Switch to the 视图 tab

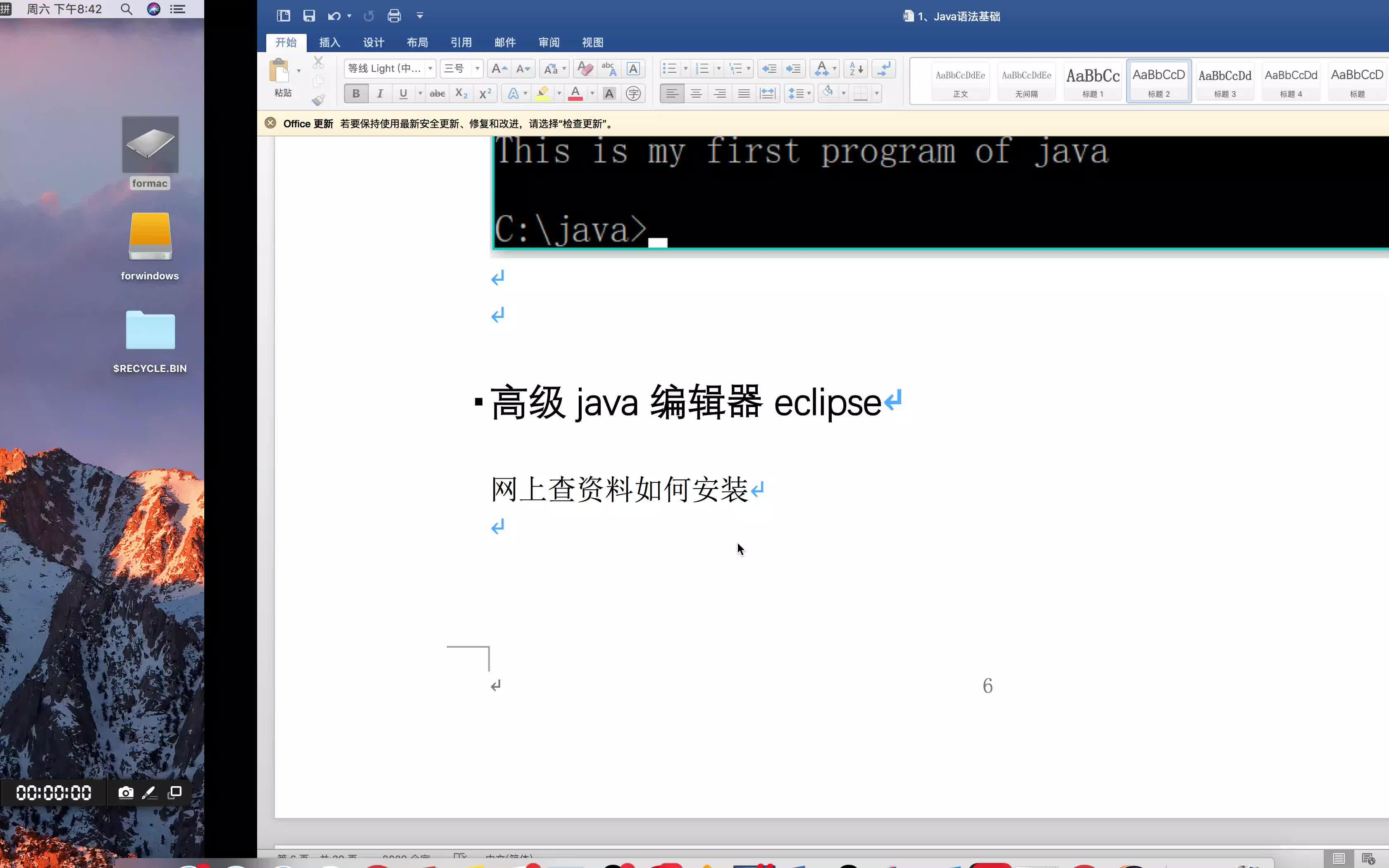[x=592, y=43]
